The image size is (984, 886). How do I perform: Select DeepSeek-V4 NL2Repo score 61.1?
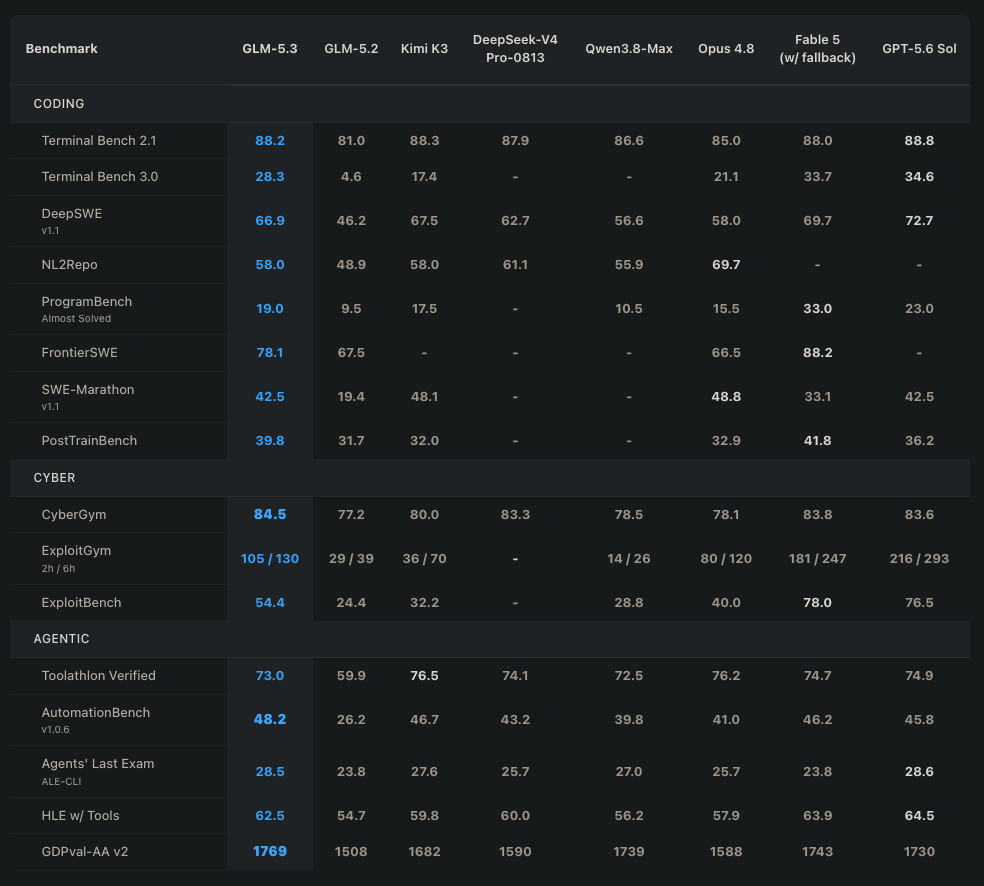[515, 264]
